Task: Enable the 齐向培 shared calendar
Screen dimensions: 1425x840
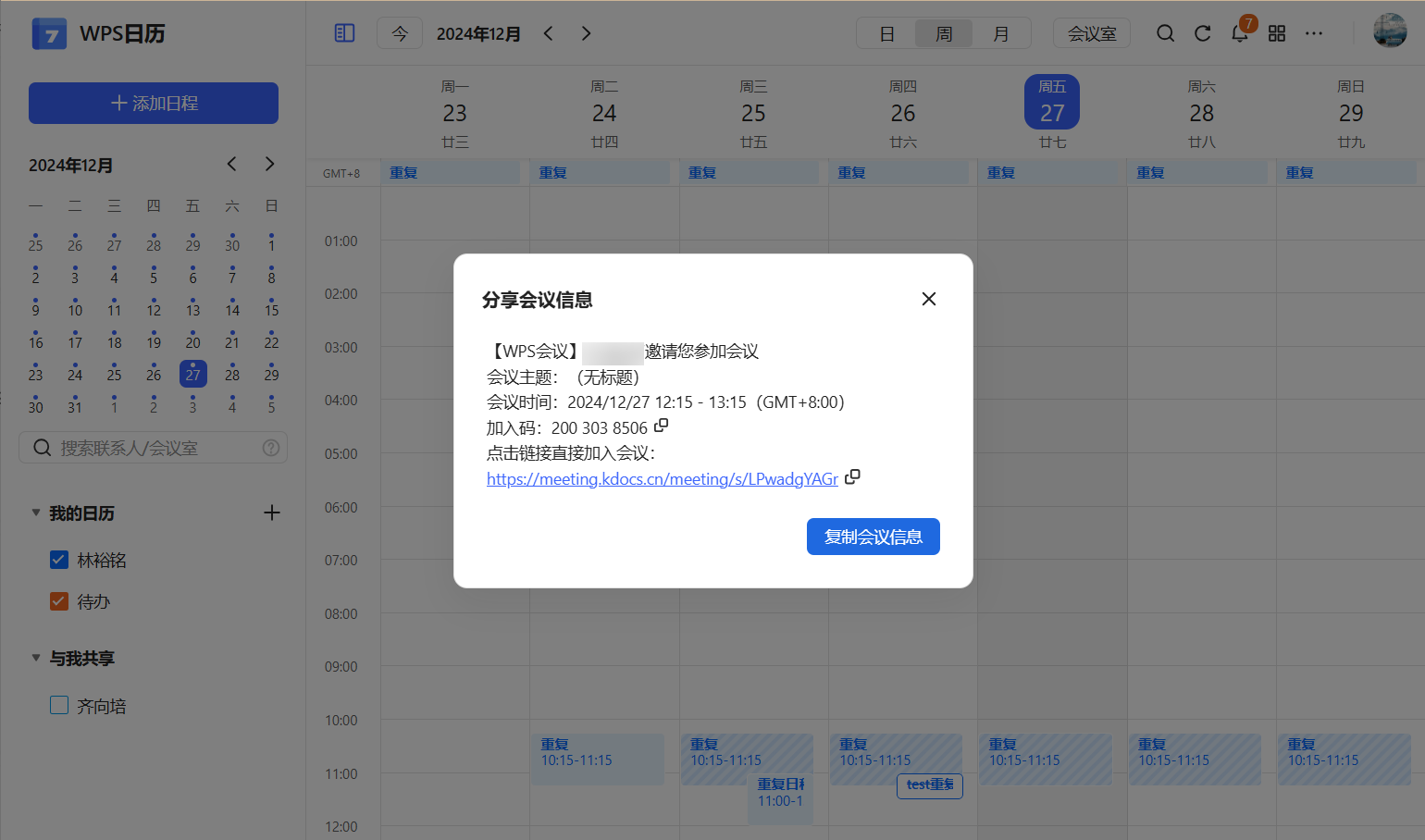Action: [59, 705]
